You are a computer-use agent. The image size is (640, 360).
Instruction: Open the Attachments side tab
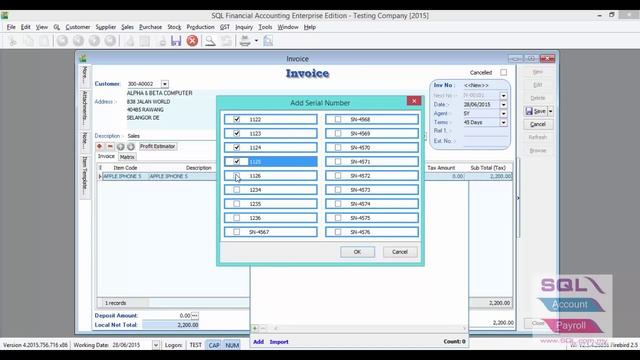click(84, 109)
